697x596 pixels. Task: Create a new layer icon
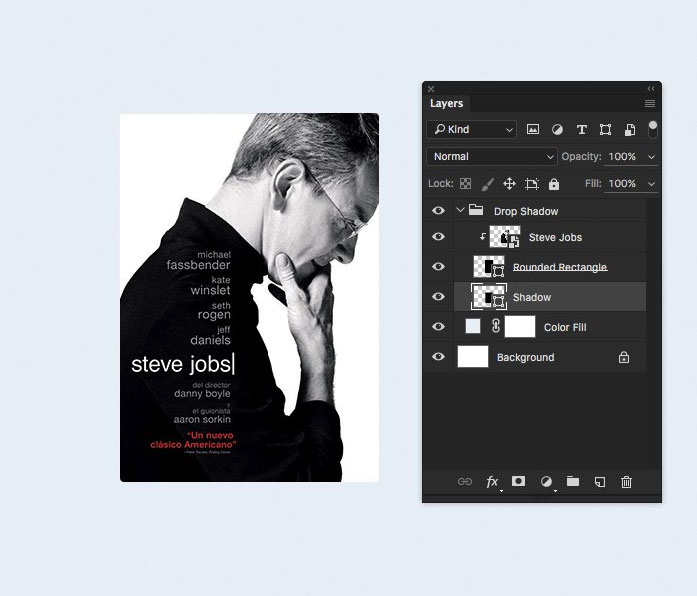pyautogui.click(x=600, y=482)
